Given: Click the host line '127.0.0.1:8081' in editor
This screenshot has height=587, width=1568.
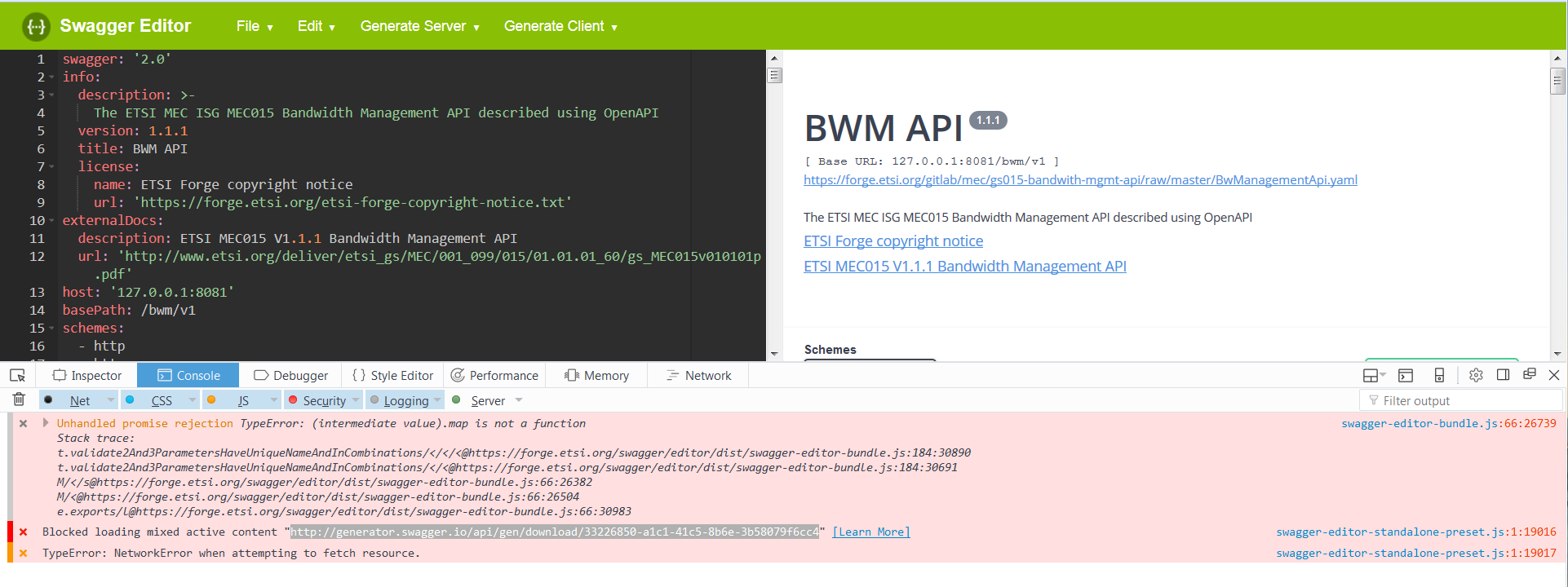Looking at the screenshot, I should tap(148, 292).
